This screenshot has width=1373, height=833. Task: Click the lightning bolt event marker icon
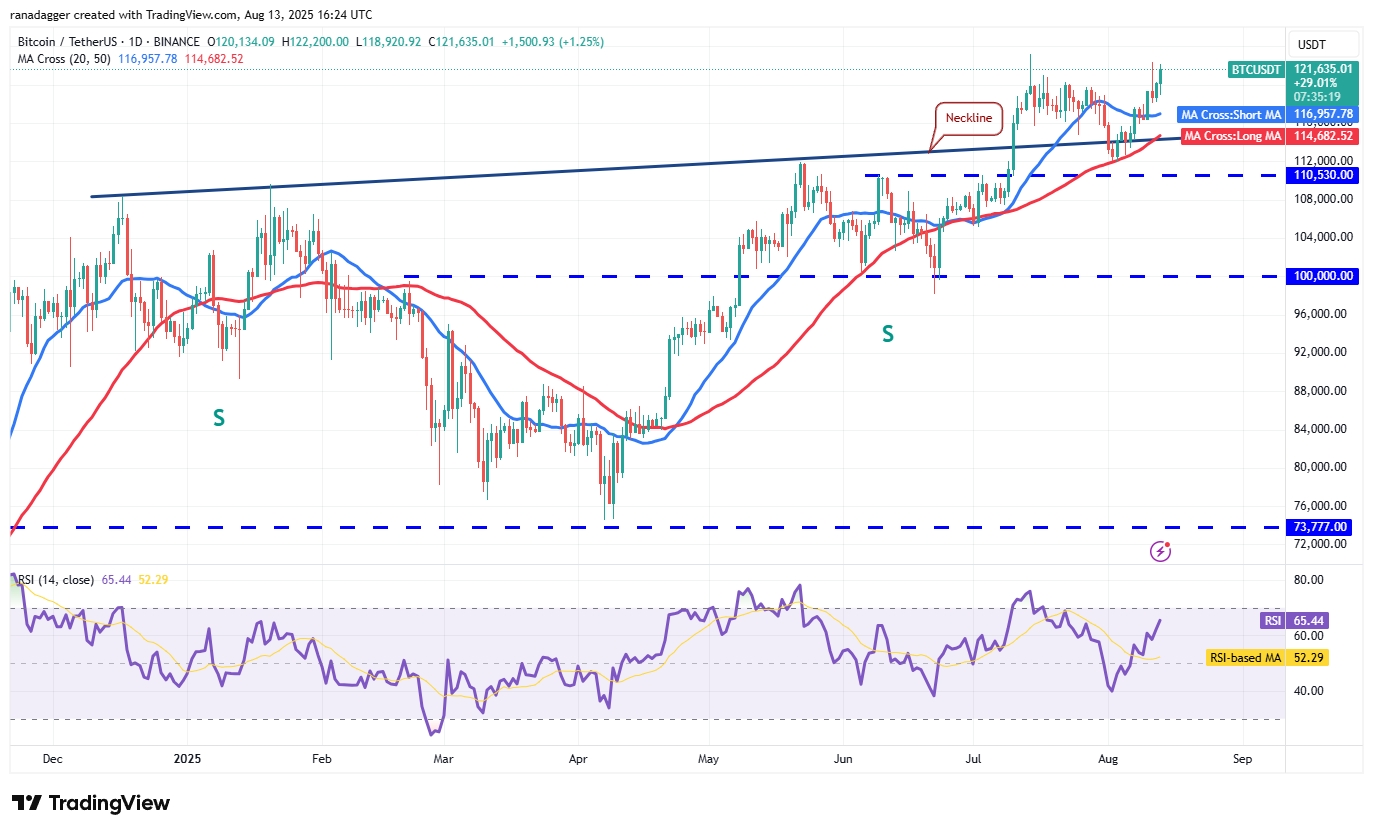1160,550
